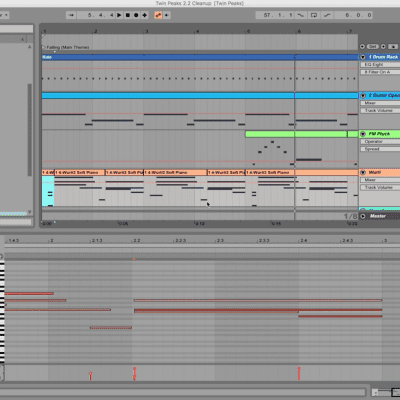Viewport: 400px width, 400px height.
Task: Open the EQ Eight device chooser
Action: click(x=380, y=65)
